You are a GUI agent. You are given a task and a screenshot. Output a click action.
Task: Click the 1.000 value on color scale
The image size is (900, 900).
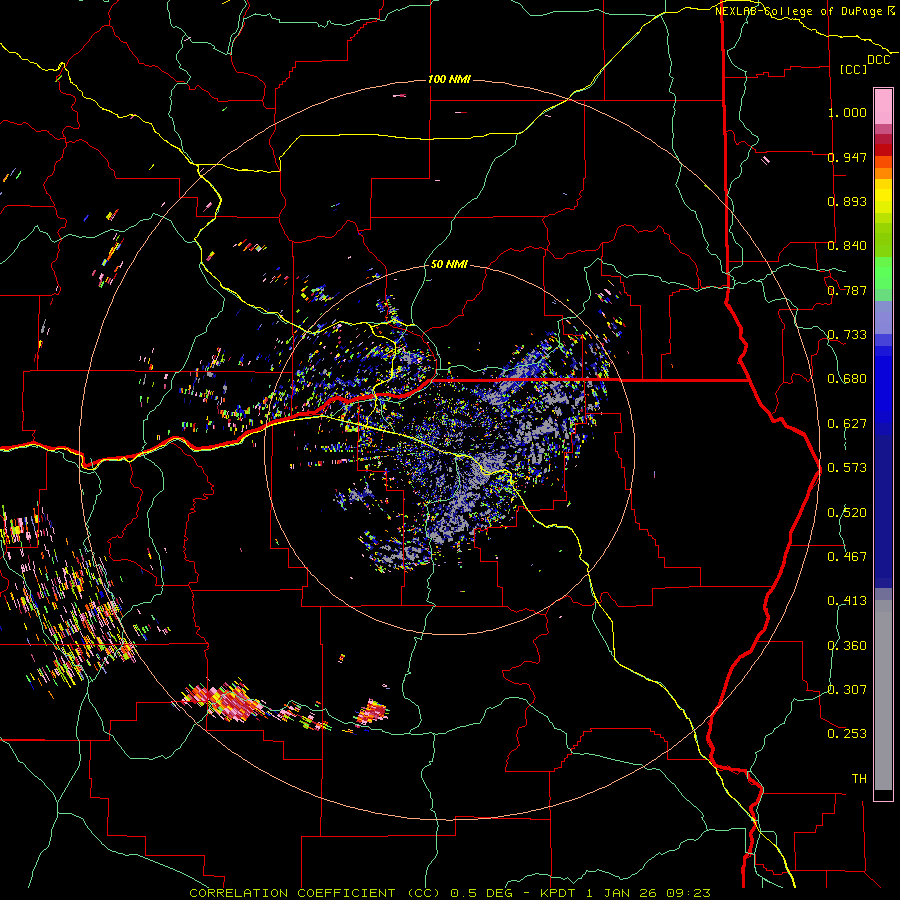847,112
